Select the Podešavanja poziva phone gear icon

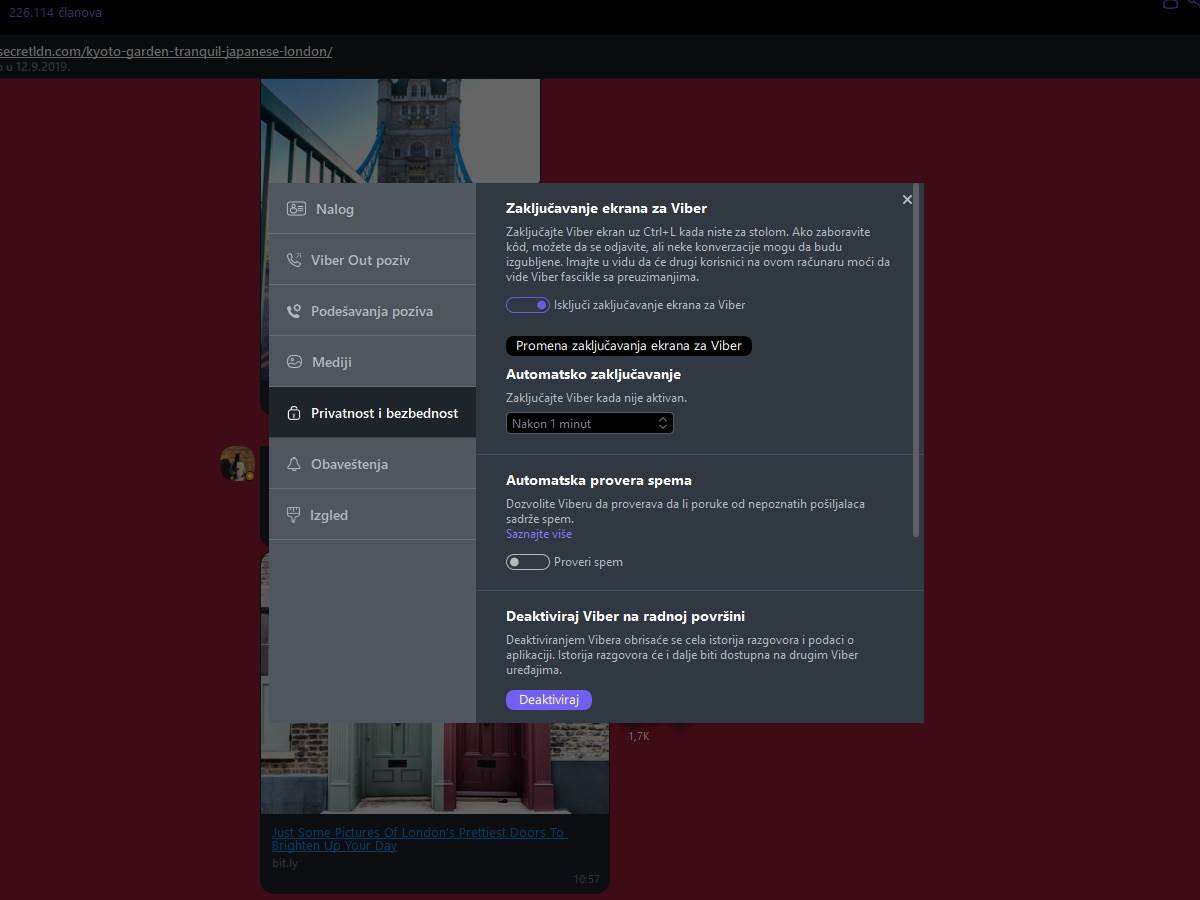click(295, 310)
